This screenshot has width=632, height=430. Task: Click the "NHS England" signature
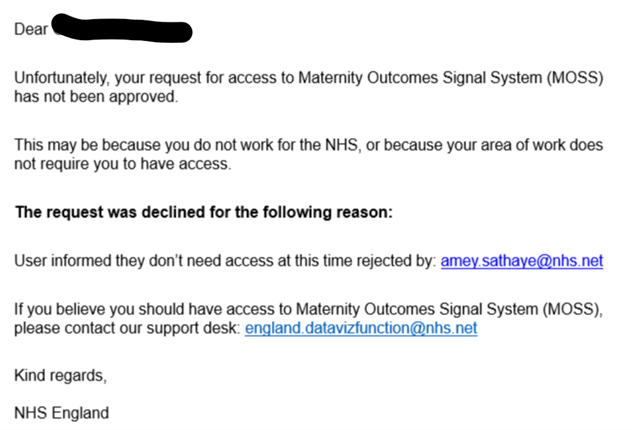pos(61,412)
